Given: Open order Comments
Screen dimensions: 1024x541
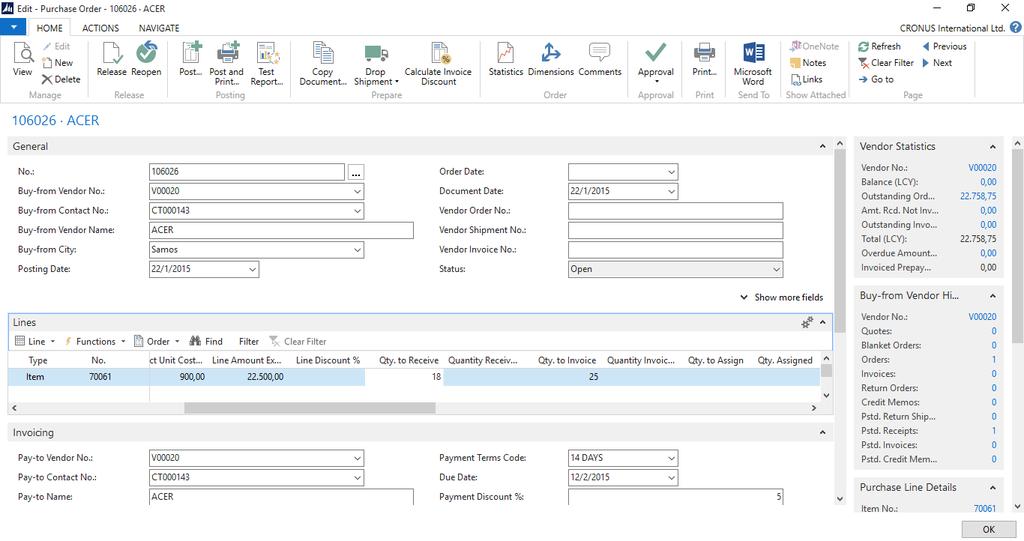Looking at the screenshot, I should point(600,59).
